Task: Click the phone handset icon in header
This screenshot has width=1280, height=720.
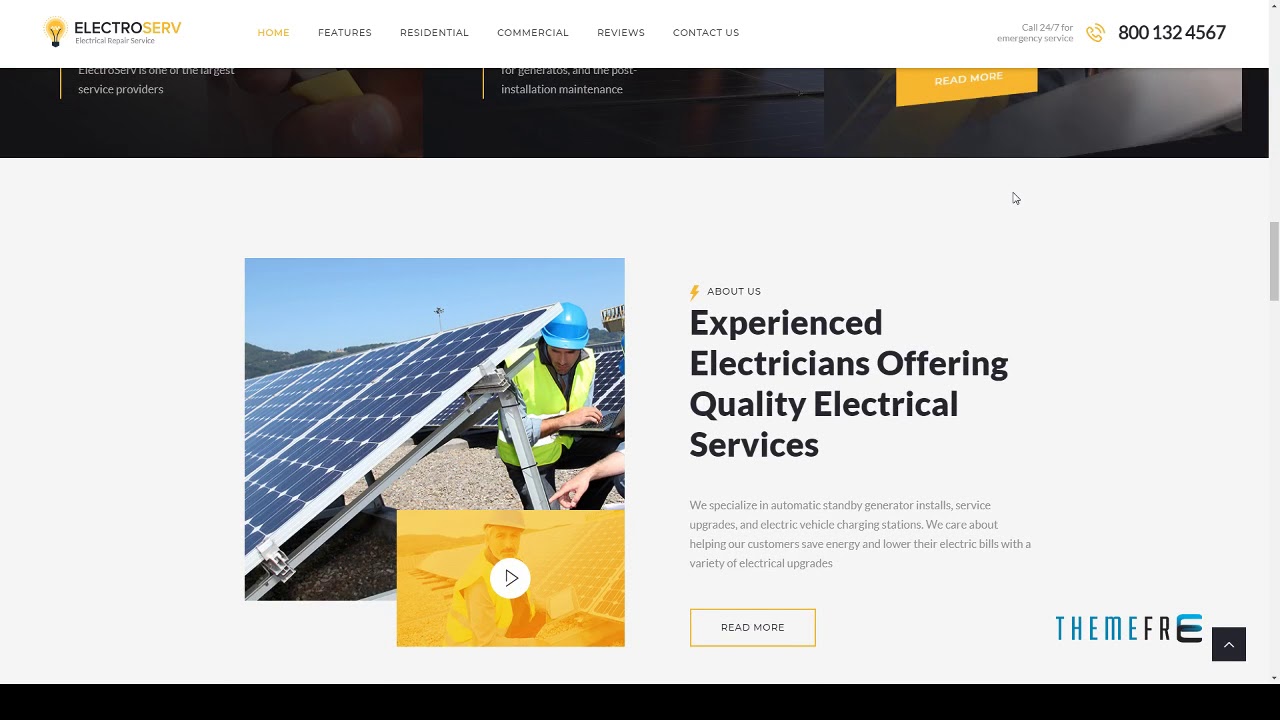Action: [1095, 33]
